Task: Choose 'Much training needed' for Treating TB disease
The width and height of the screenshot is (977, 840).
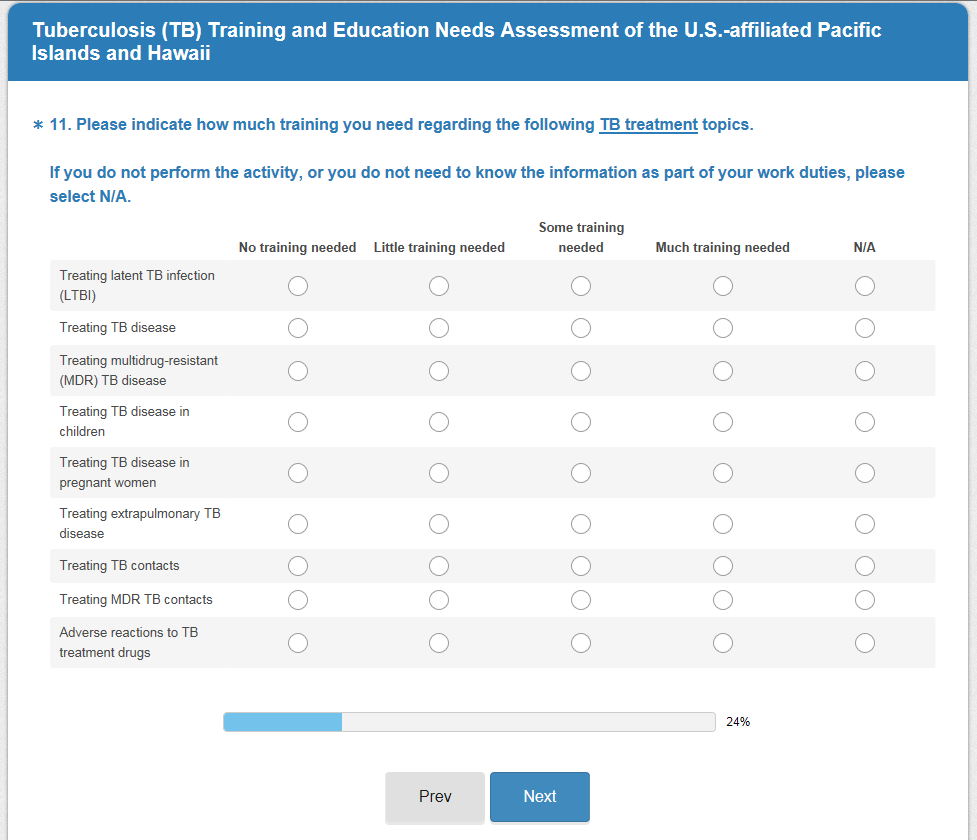Action: [x=723, y=328]
